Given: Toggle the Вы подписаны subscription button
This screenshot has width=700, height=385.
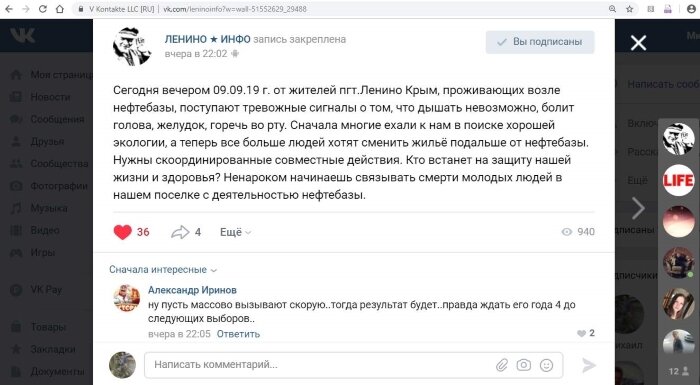Looking at the screenshot, I should click(540, 42).
